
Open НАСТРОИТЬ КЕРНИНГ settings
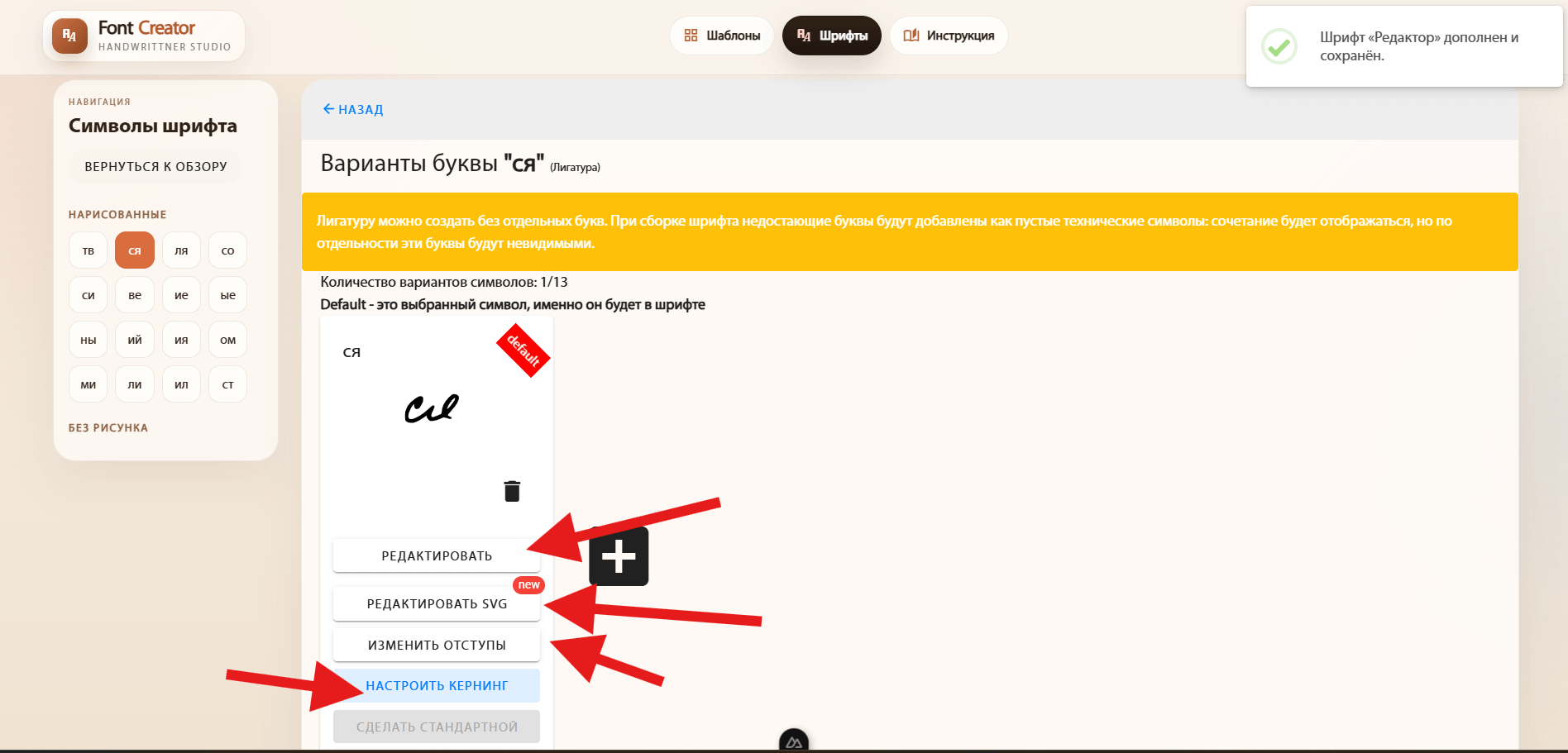click(437, 685)
